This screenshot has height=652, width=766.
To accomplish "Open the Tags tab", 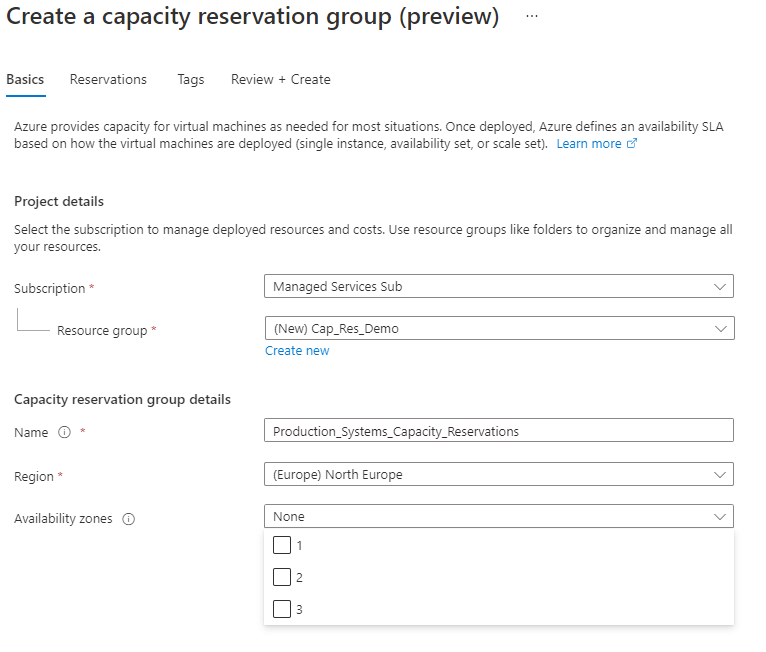I will 190,79.
